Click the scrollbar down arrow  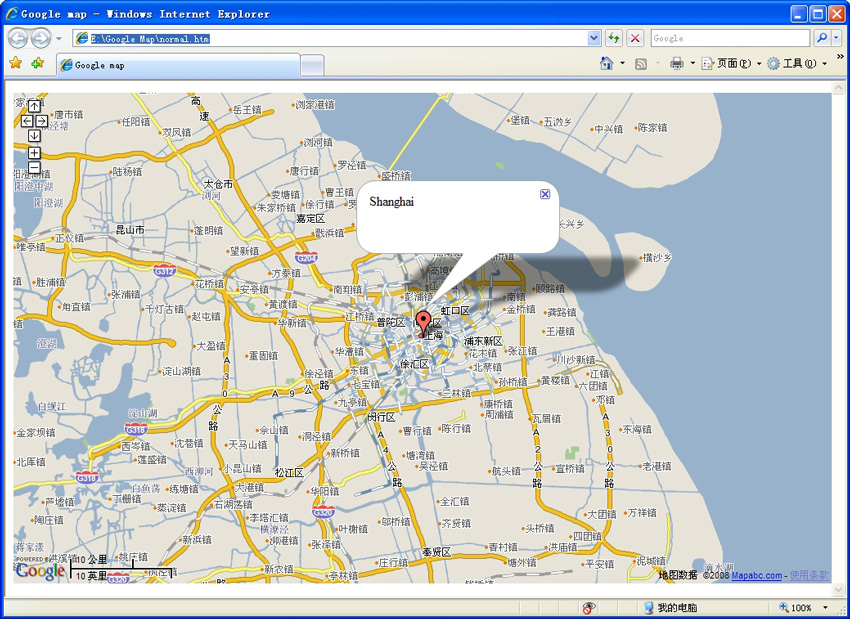tap(838, 589)
